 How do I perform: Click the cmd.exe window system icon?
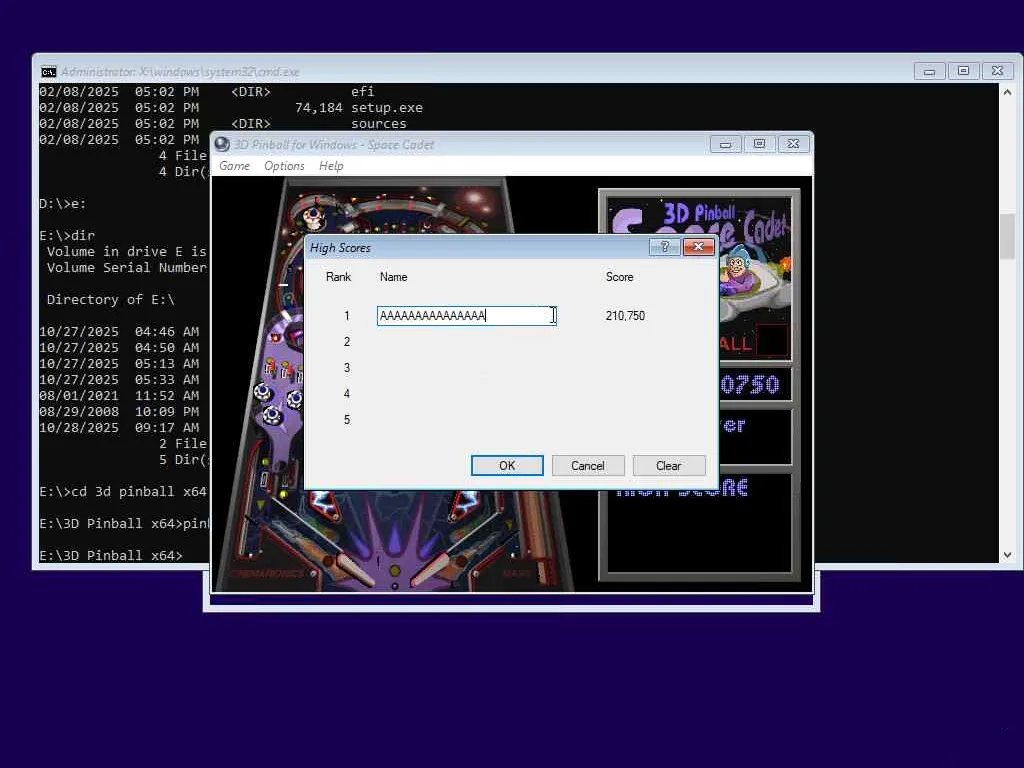coord(48,72)
